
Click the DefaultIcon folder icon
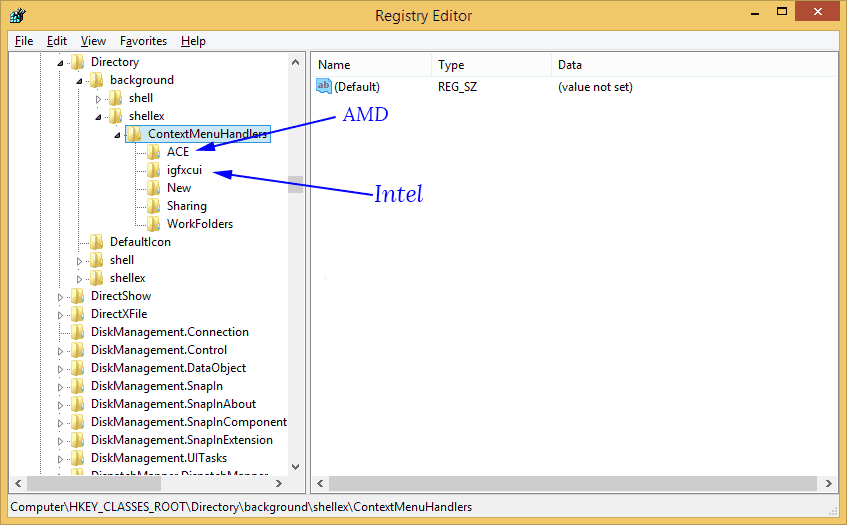(x=97, y=241)
